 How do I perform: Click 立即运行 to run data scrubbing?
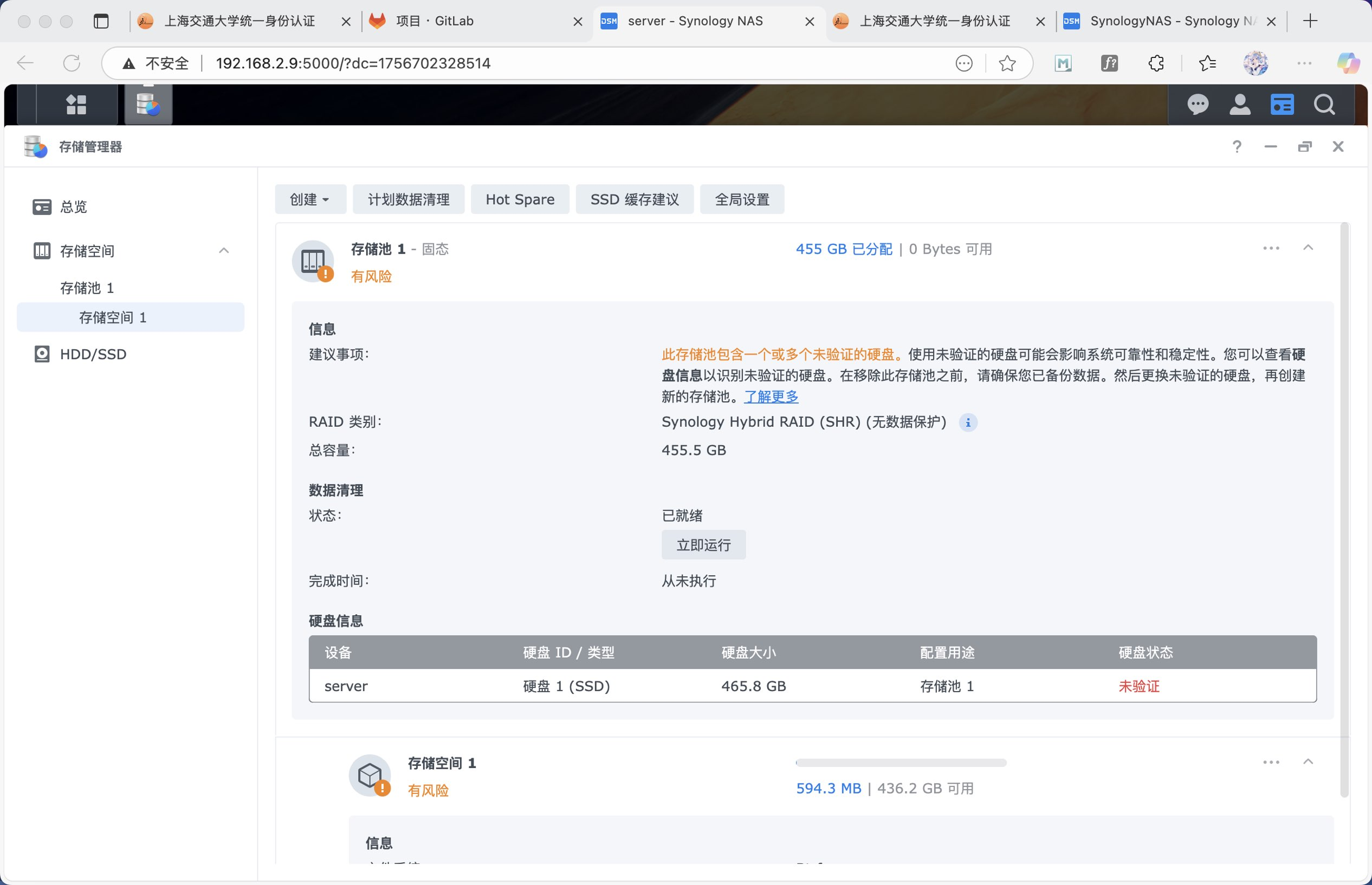tap(703, 545)
